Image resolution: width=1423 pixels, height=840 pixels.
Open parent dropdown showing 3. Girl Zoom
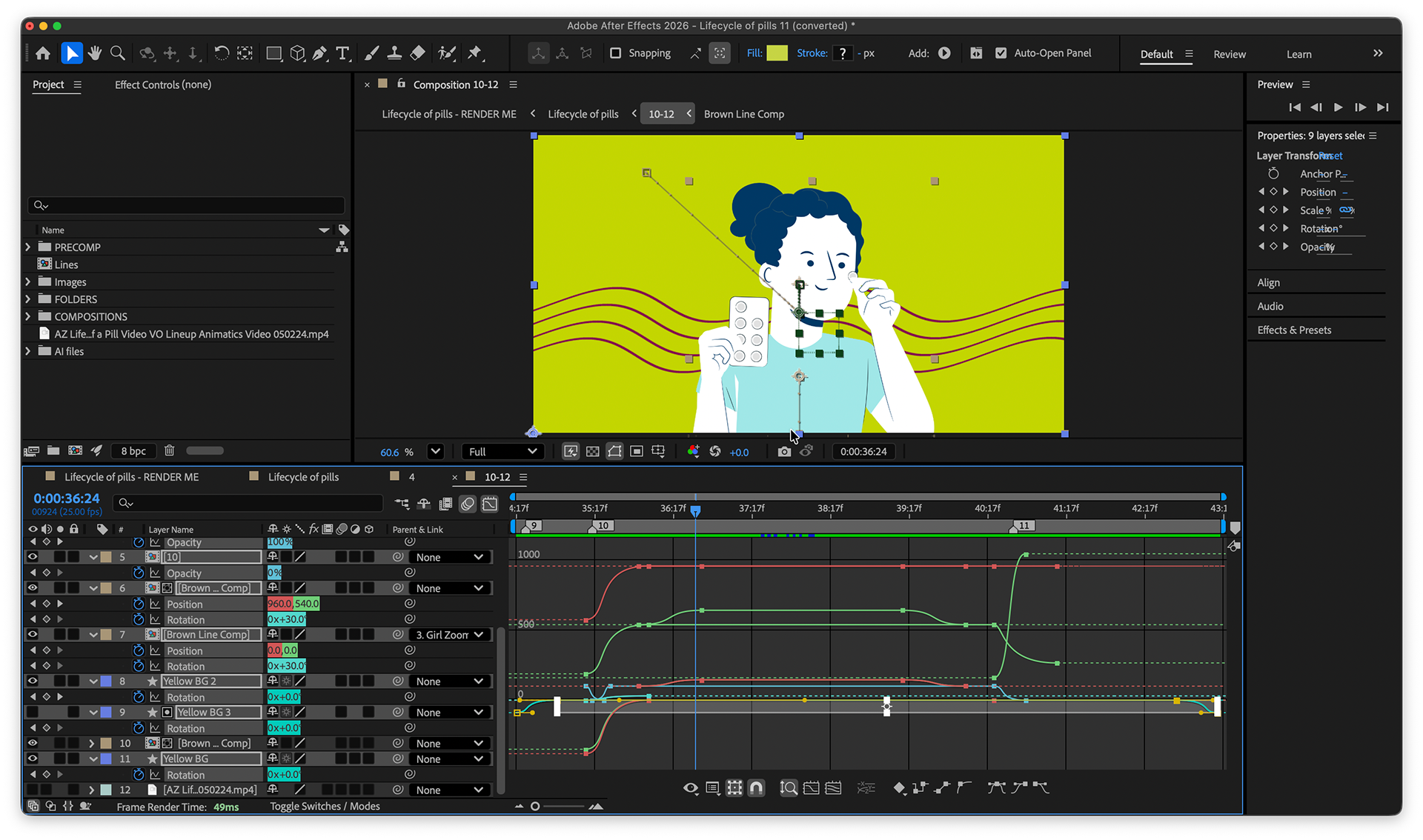pyautogui.click(x=450, y=635)
